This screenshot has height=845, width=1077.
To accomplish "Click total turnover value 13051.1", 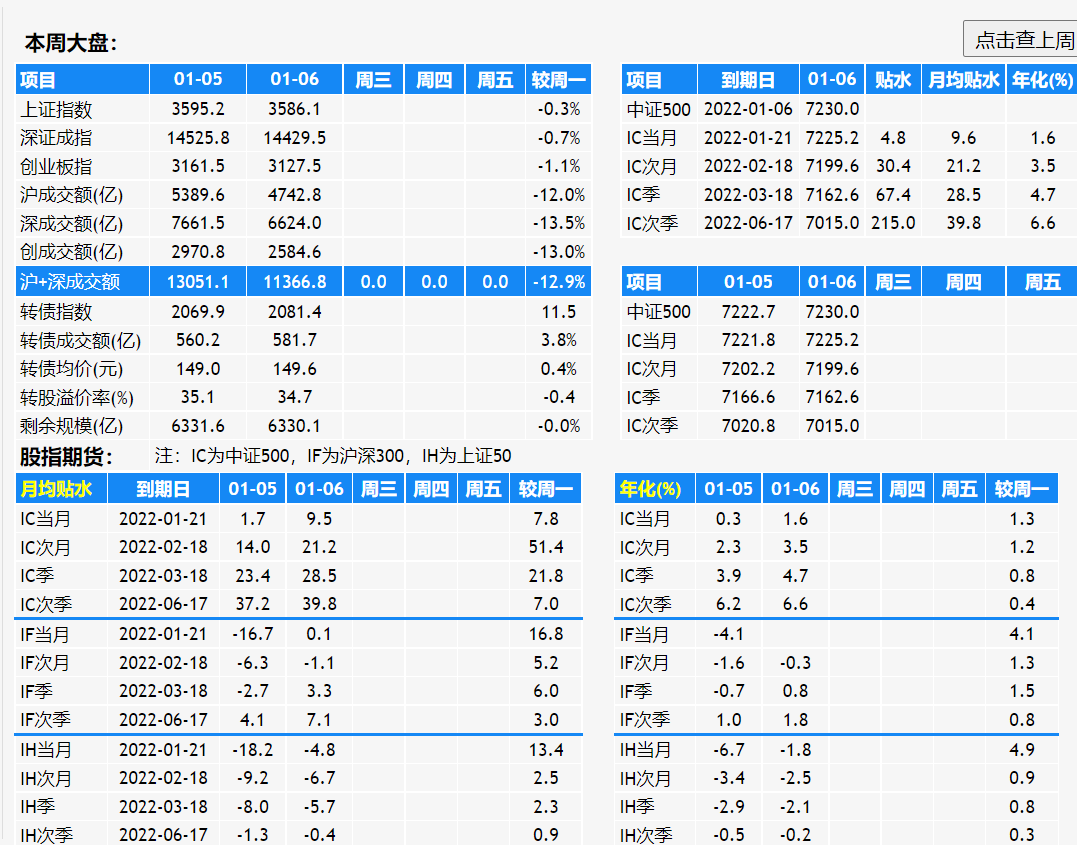I will point(198,282).
